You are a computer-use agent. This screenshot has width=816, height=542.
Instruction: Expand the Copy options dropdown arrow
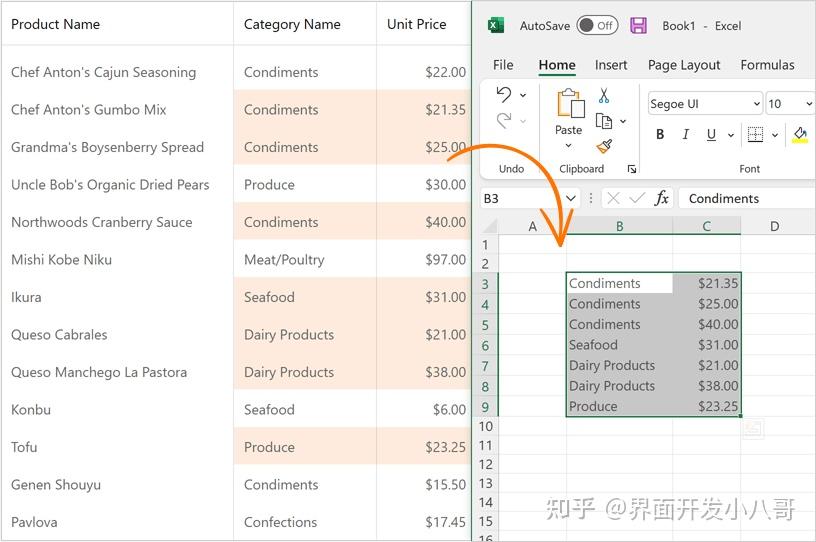(x=623, y=121)
